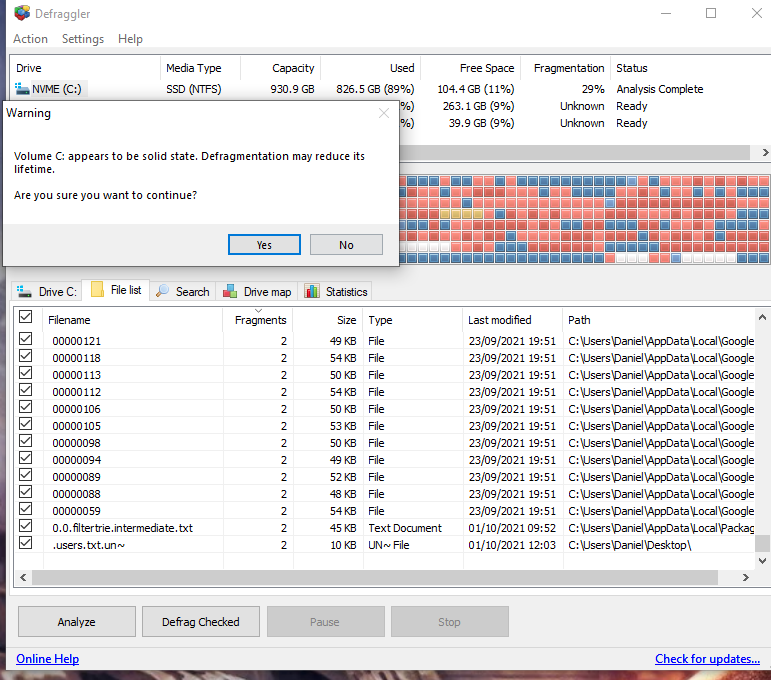Screen dimensions: 771x680
Task: Click file list horizontal scroll left arrow
Action: click(x=23, y=577)
